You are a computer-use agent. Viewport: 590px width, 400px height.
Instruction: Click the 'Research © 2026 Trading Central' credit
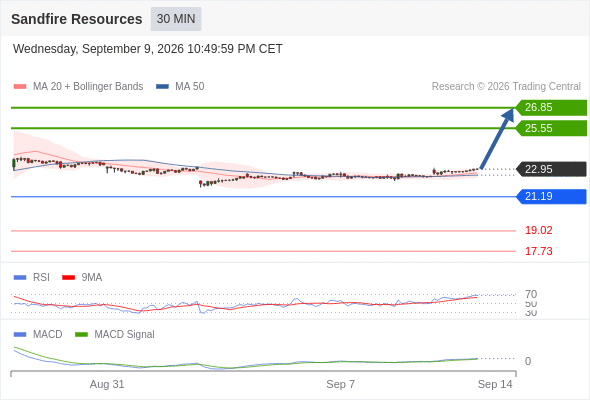(x=506, y=87)
